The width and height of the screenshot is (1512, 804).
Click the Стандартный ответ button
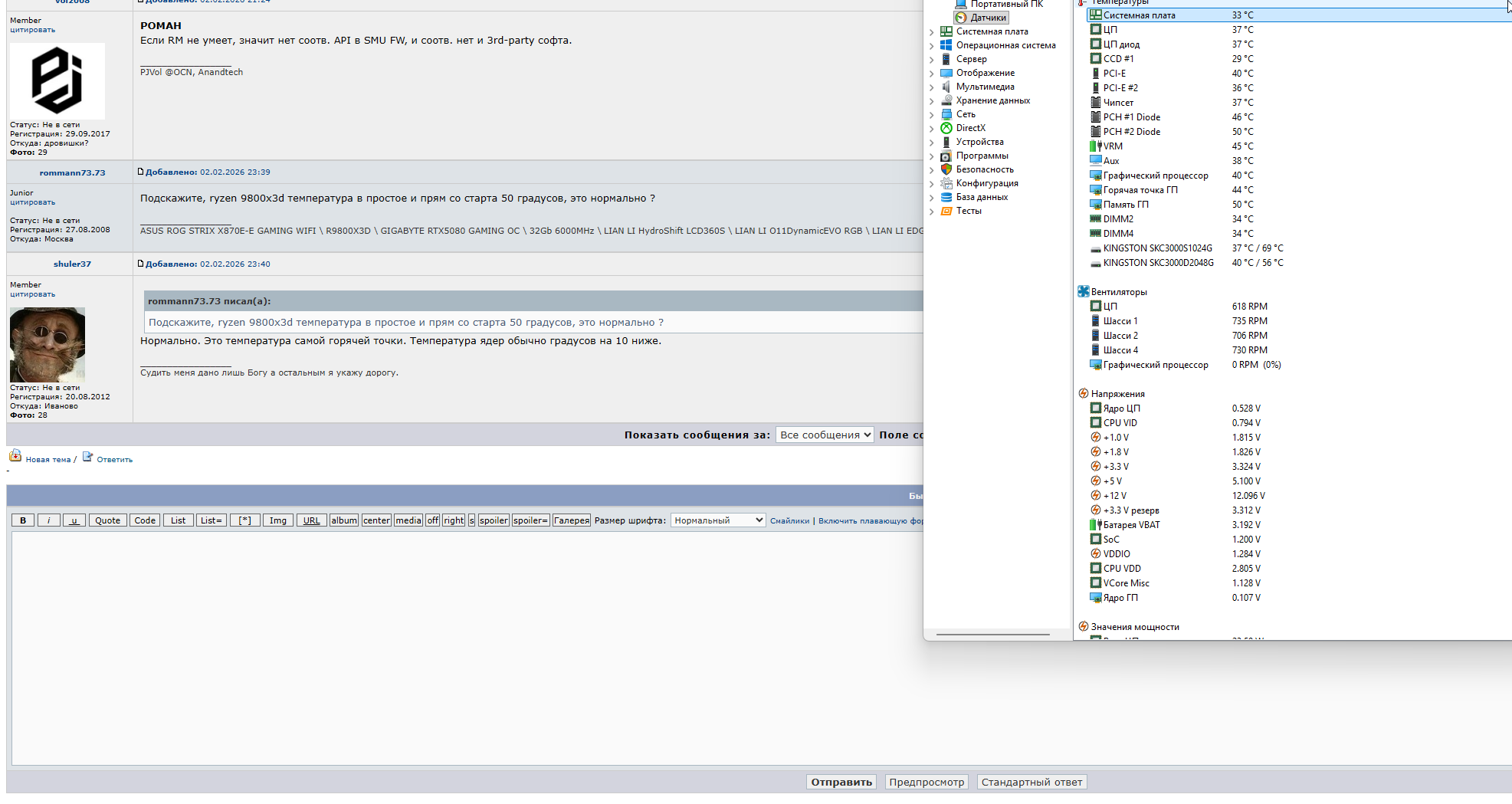pyautogui.click(x=1032, y=782)
